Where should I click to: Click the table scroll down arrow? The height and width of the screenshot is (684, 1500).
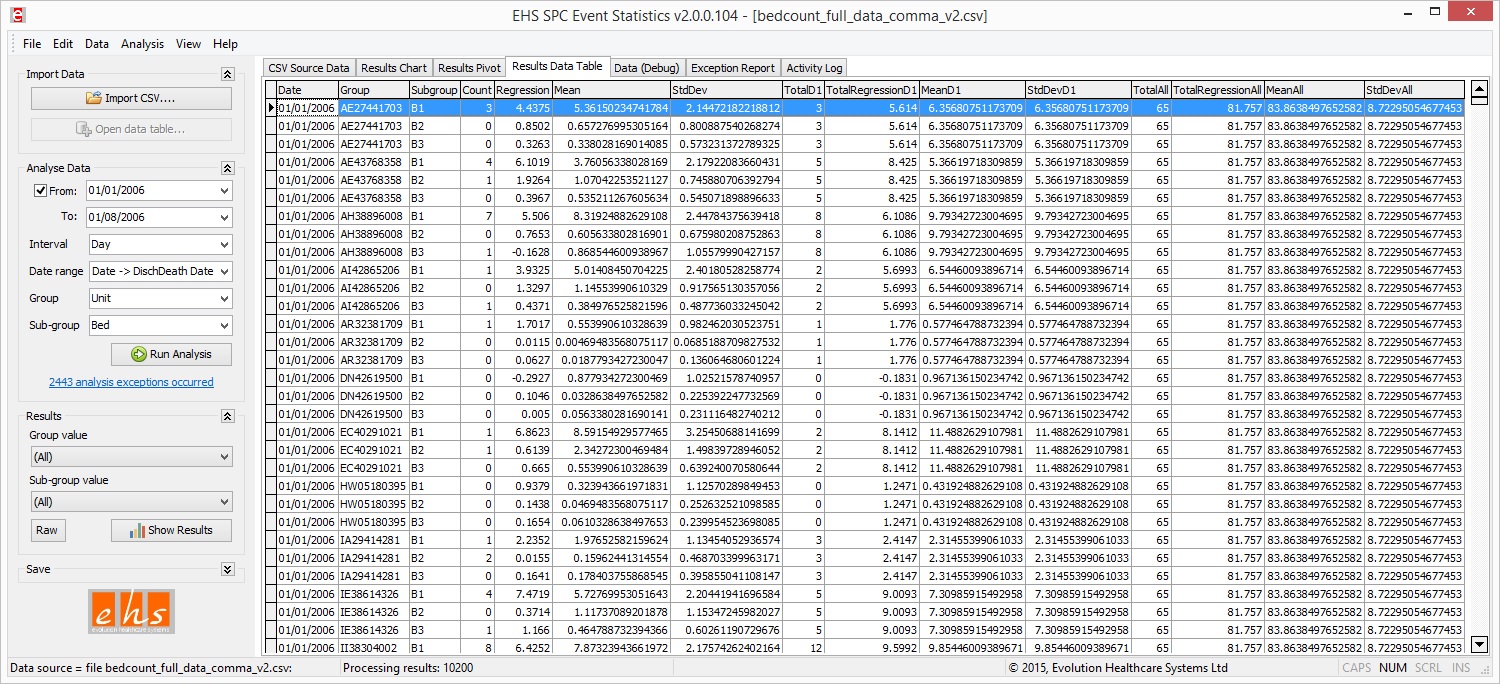(1480, 644)
